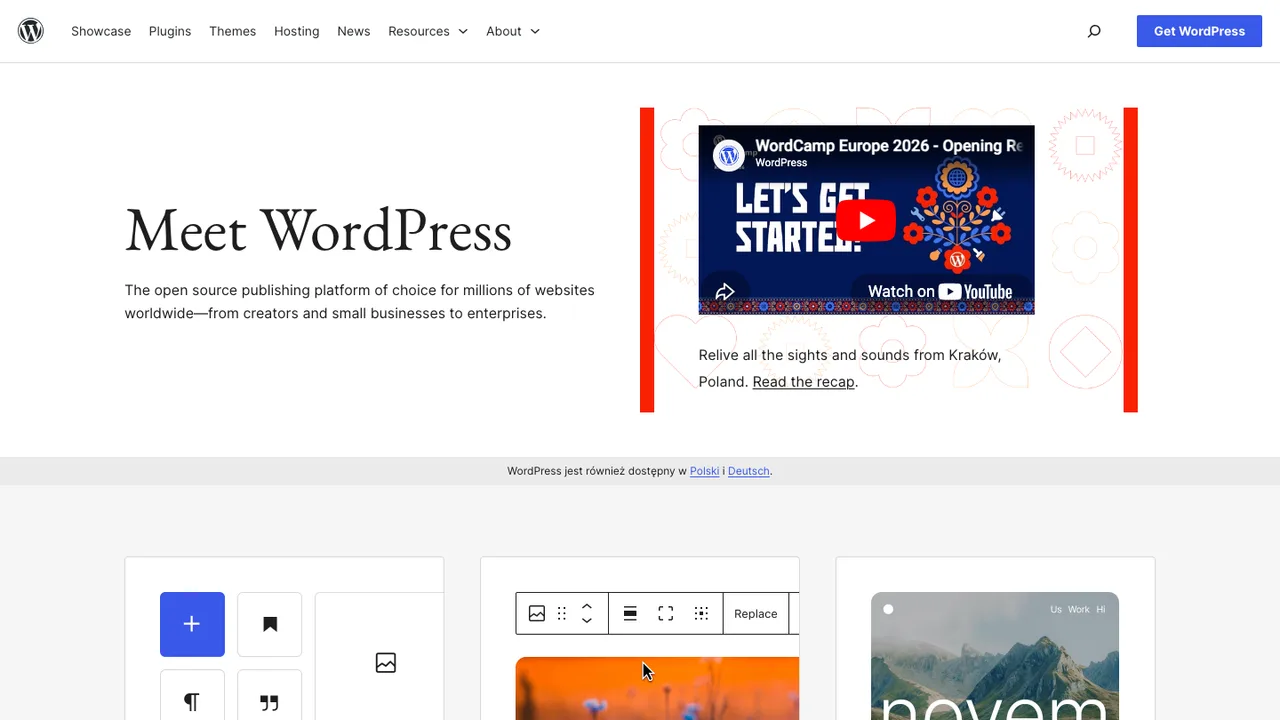This screenshot has height=720, width=1280.
Task: Open the Read the recap link
Action: (x=804, y=381)
